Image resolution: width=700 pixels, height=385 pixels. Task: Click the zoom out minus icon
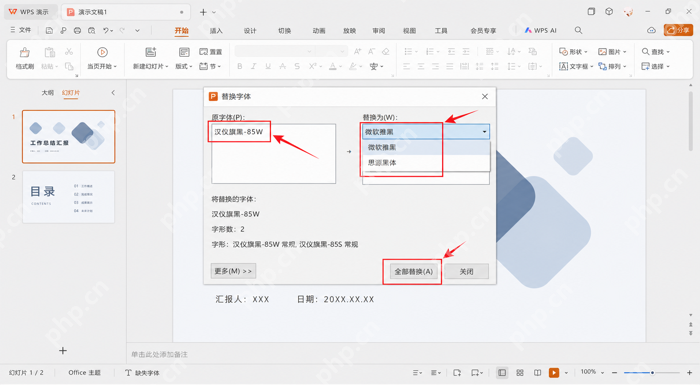[x=615, y=372]
